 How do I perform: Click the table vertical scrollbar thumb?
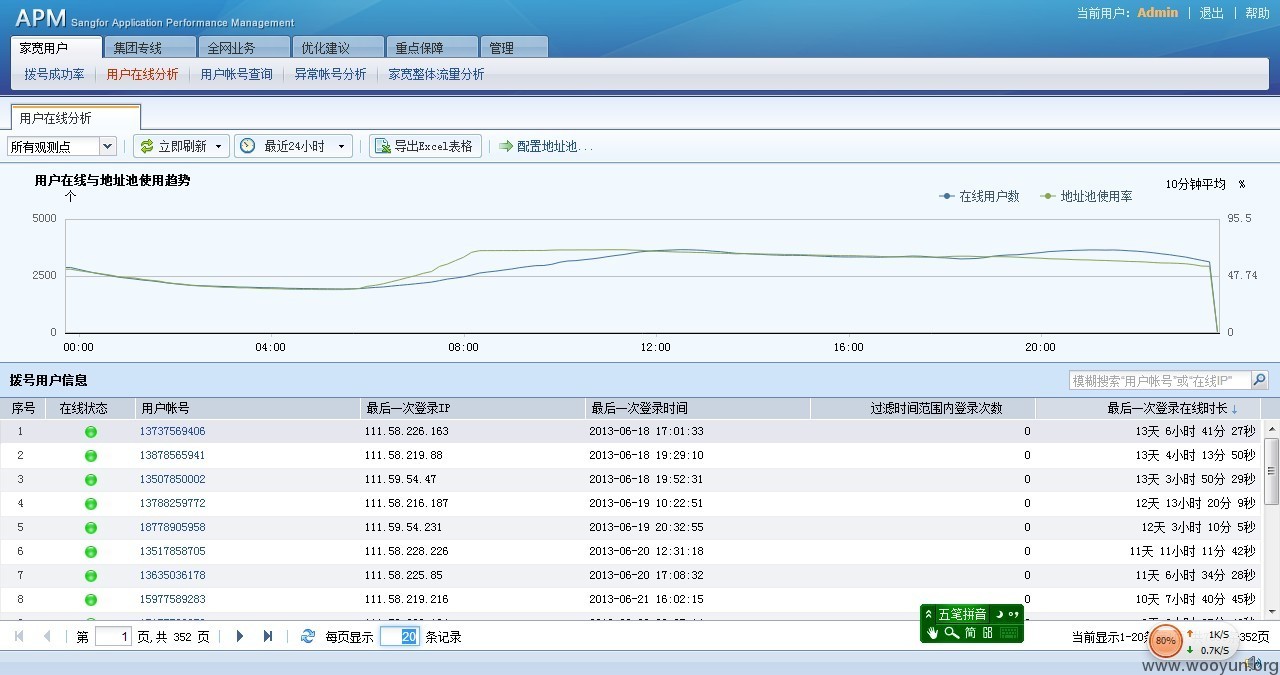(1272, 471)
